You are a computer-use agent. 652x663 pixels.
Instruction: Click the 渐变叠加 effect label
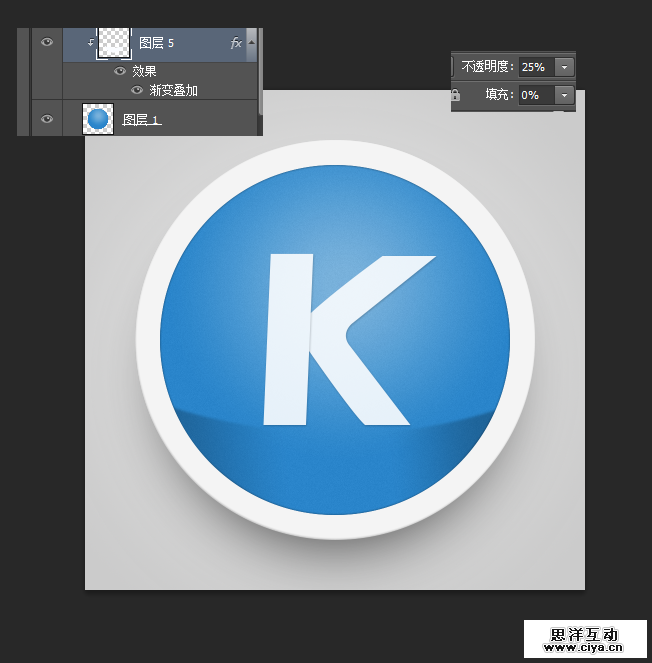[x=173, y=90]
